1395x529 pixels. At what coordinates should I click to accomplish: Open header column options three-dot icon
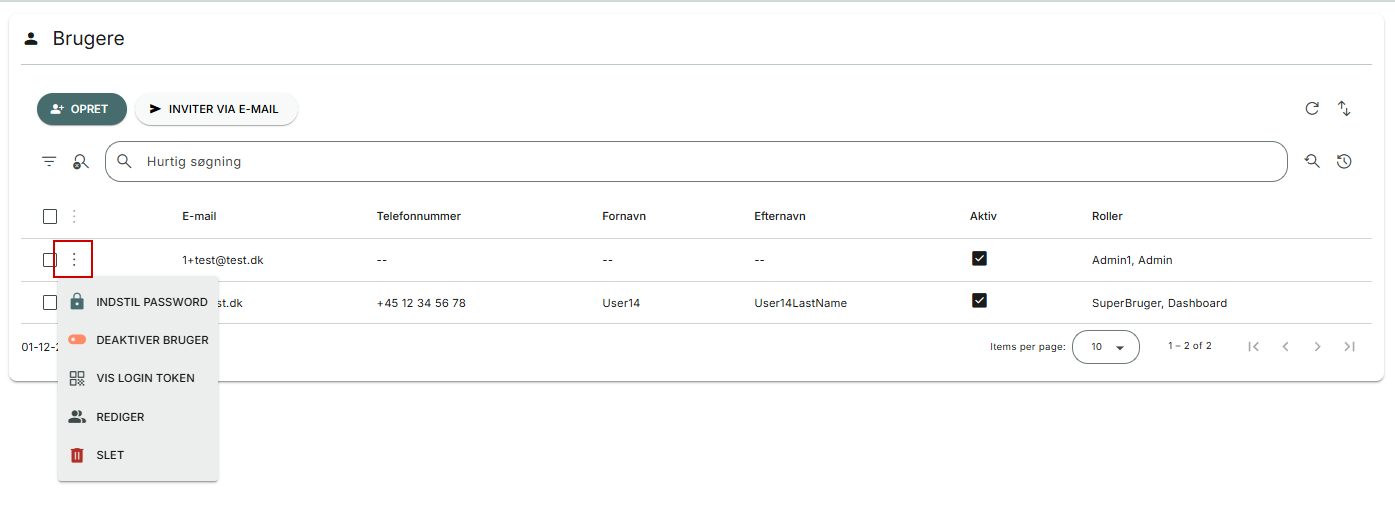tap(73, 216)
